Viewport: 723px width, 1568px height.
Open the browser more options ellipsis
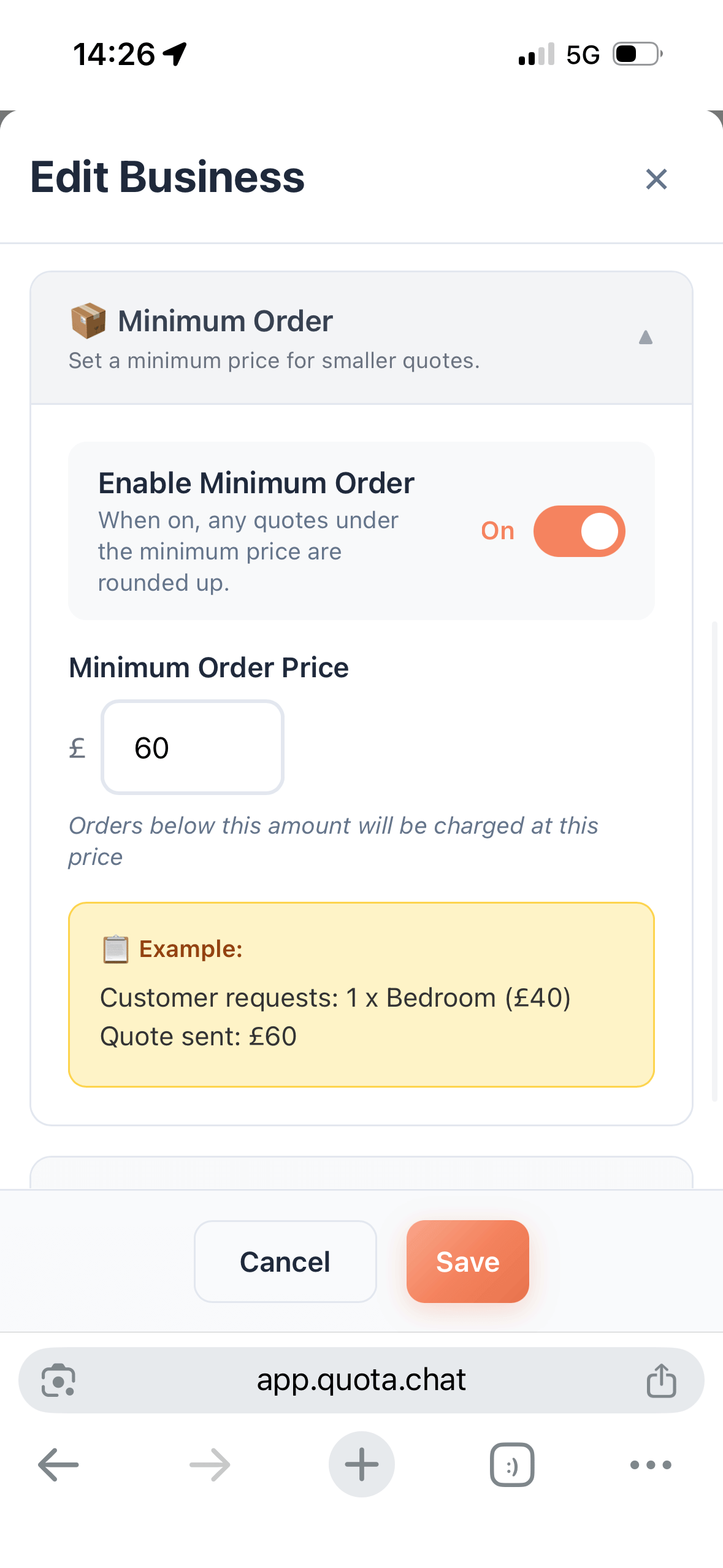tap(651, 1465)
